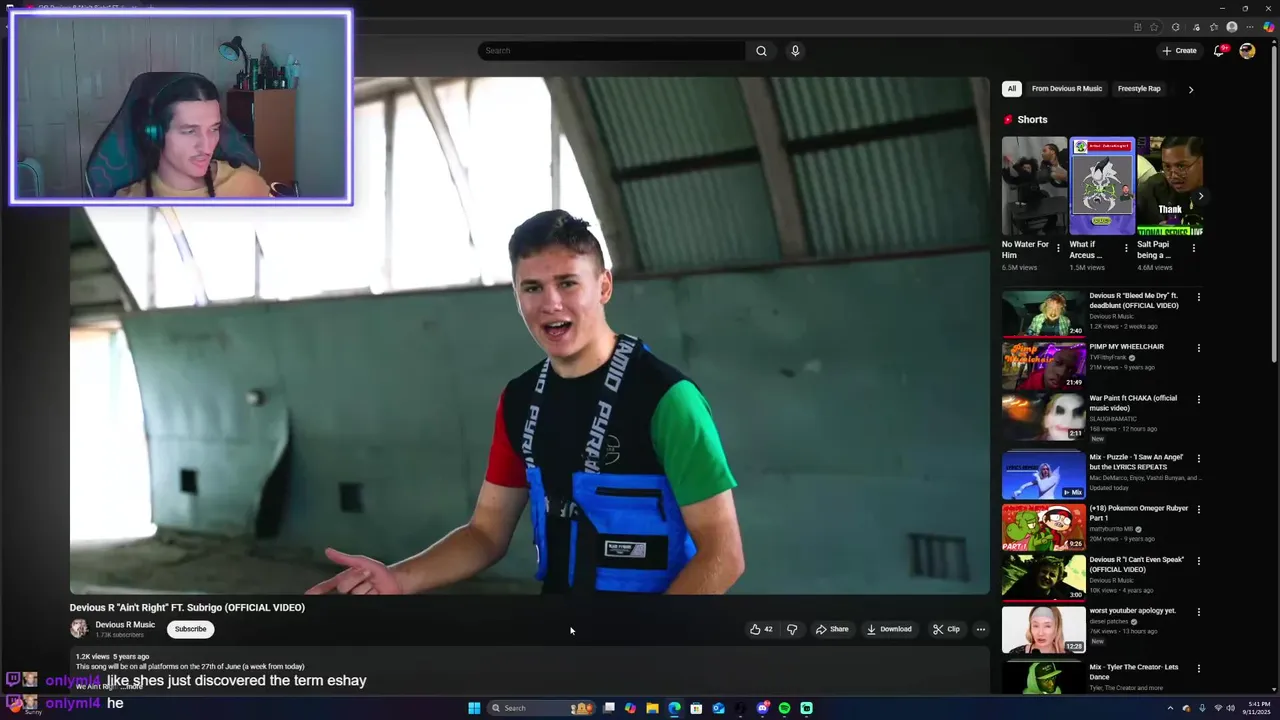Open Spotify from taskbar
1280x720 pixels.
tap(784, 708)
